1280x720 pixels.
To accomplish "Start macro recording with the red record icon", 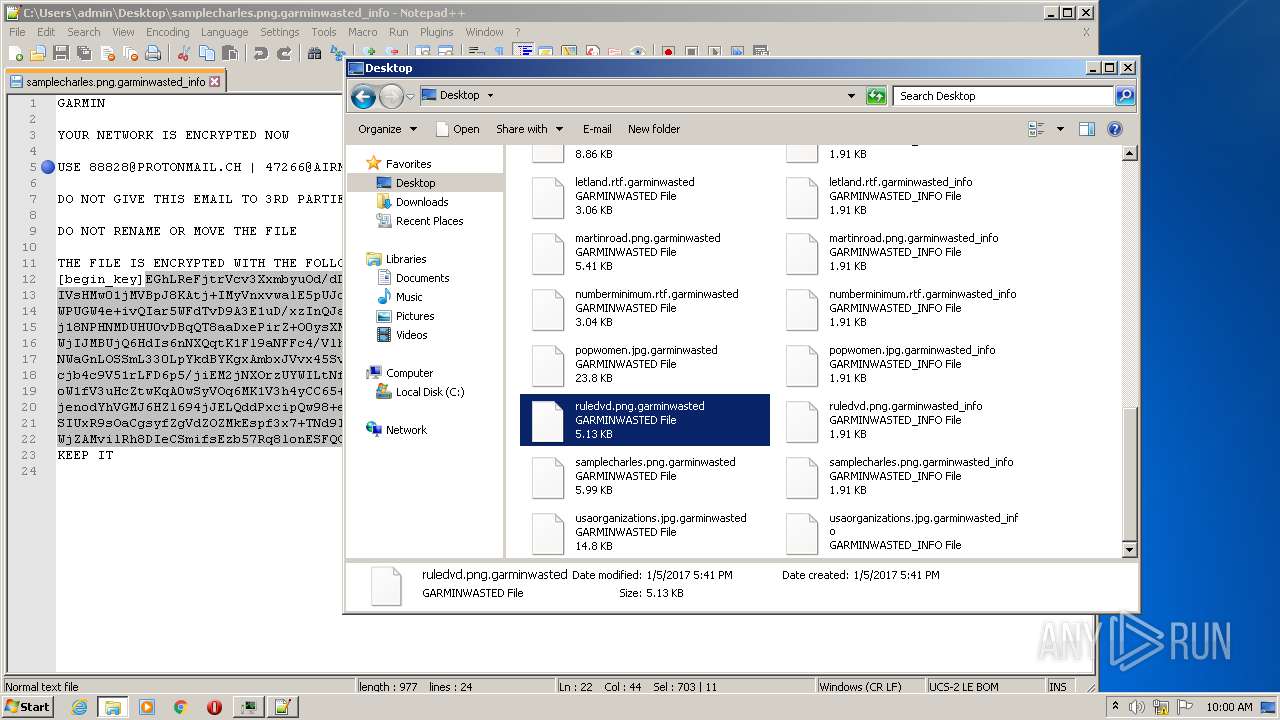I will pos(668,53).
